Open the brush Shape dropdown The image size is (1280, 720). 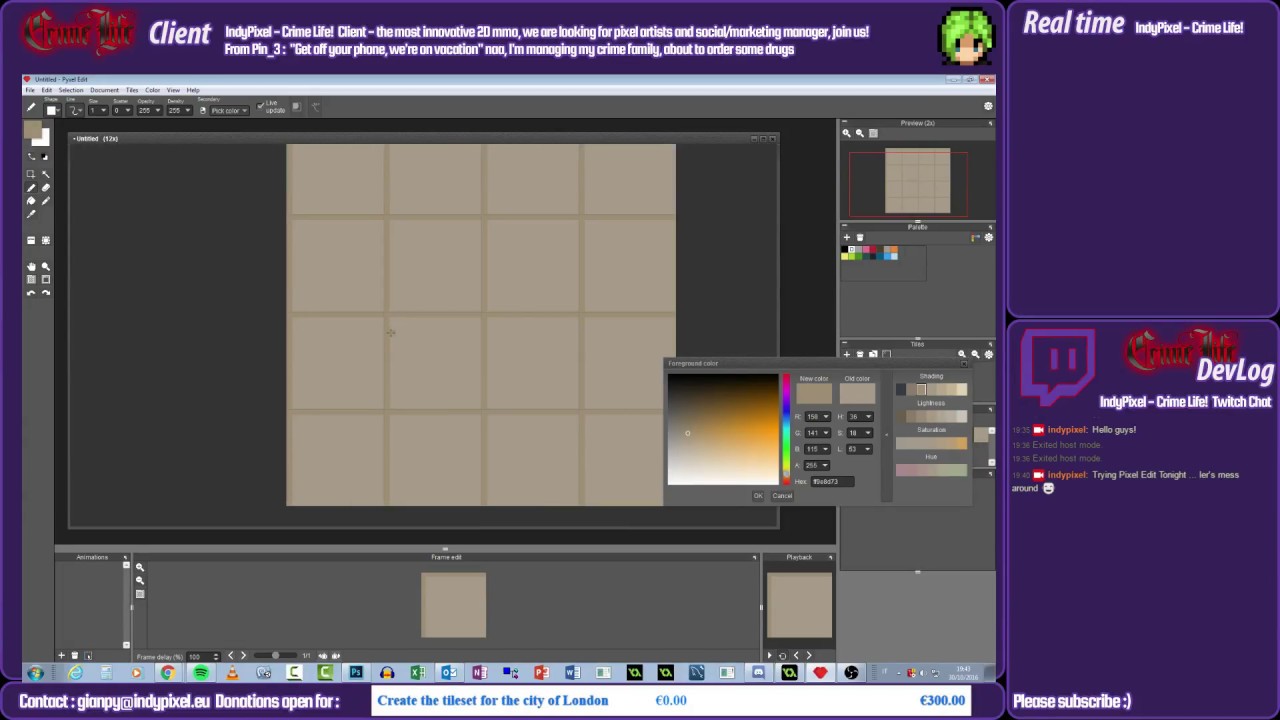[52, 110]
